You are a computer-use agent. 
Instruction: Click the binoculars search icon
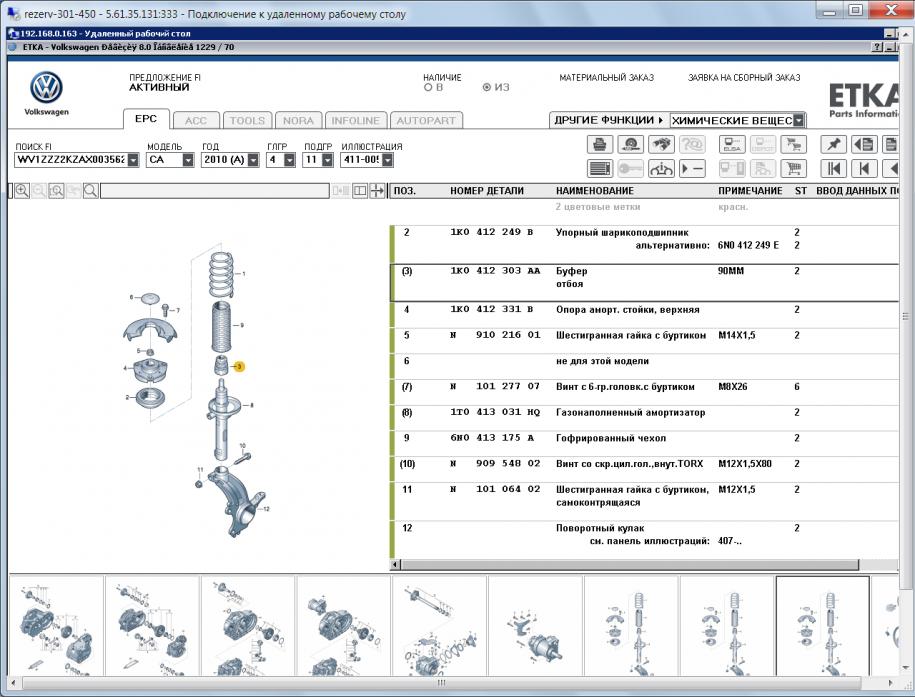pos(661,144)
